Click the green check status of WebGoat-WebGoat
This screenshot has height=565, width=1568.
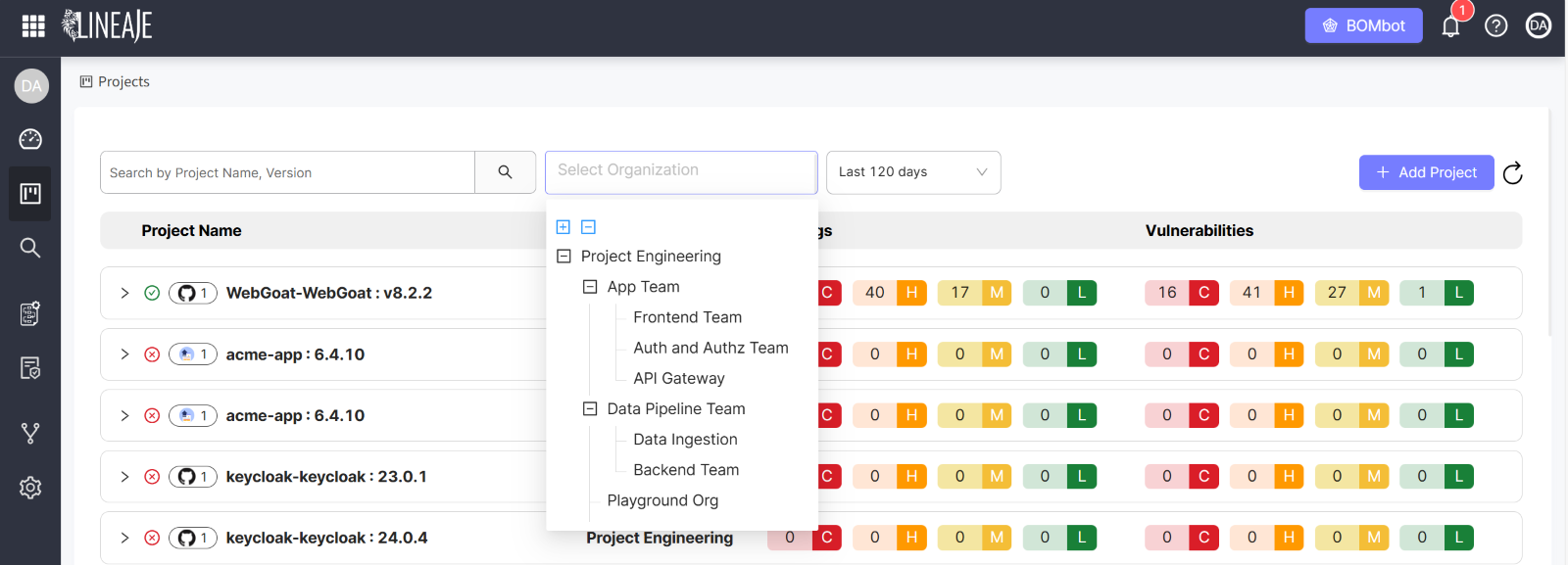click(x=152, y=293)
